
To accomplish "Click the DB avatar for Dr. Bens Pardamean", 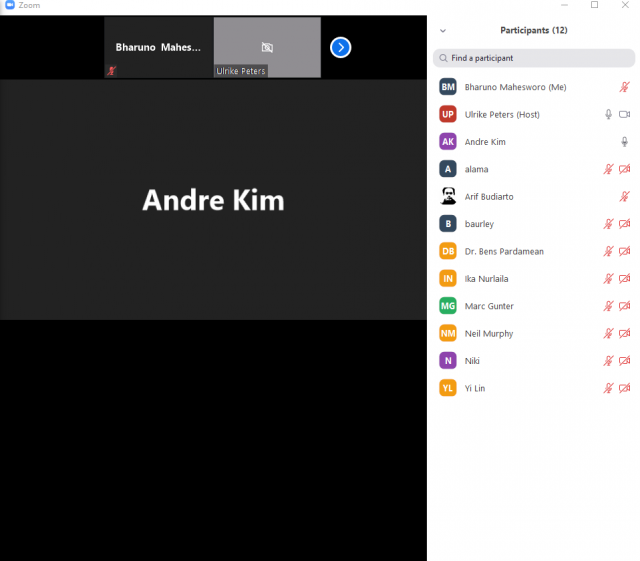I will (x=448, y=251).
